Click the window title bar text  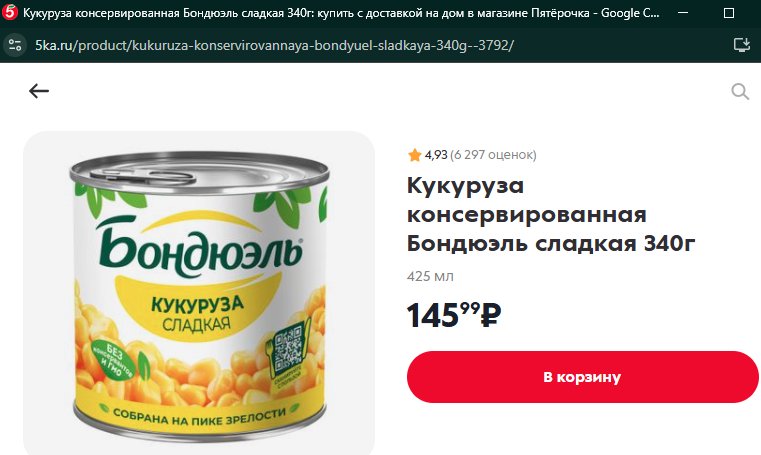[x=341, y=13]
